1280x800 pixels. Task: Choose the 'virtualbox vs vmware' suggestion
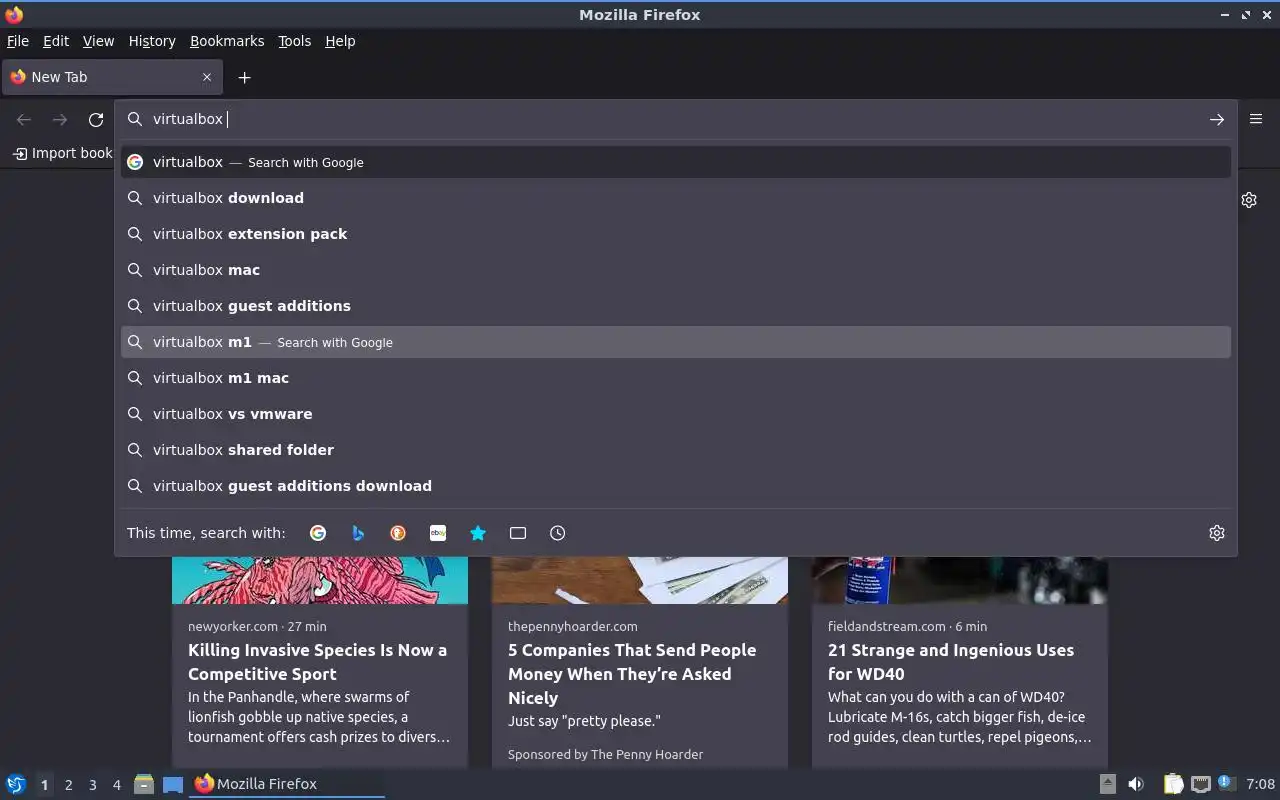coord(676,414)
